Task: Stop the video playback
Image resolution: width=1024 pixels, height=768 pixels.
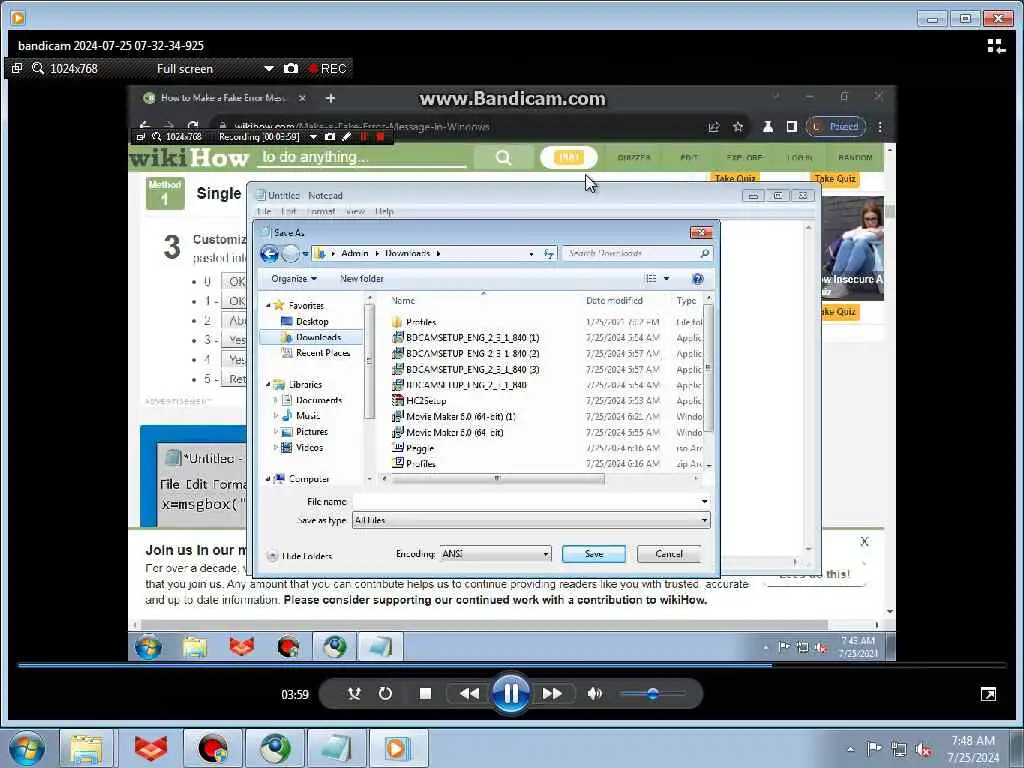Action: tap(425, 694)
